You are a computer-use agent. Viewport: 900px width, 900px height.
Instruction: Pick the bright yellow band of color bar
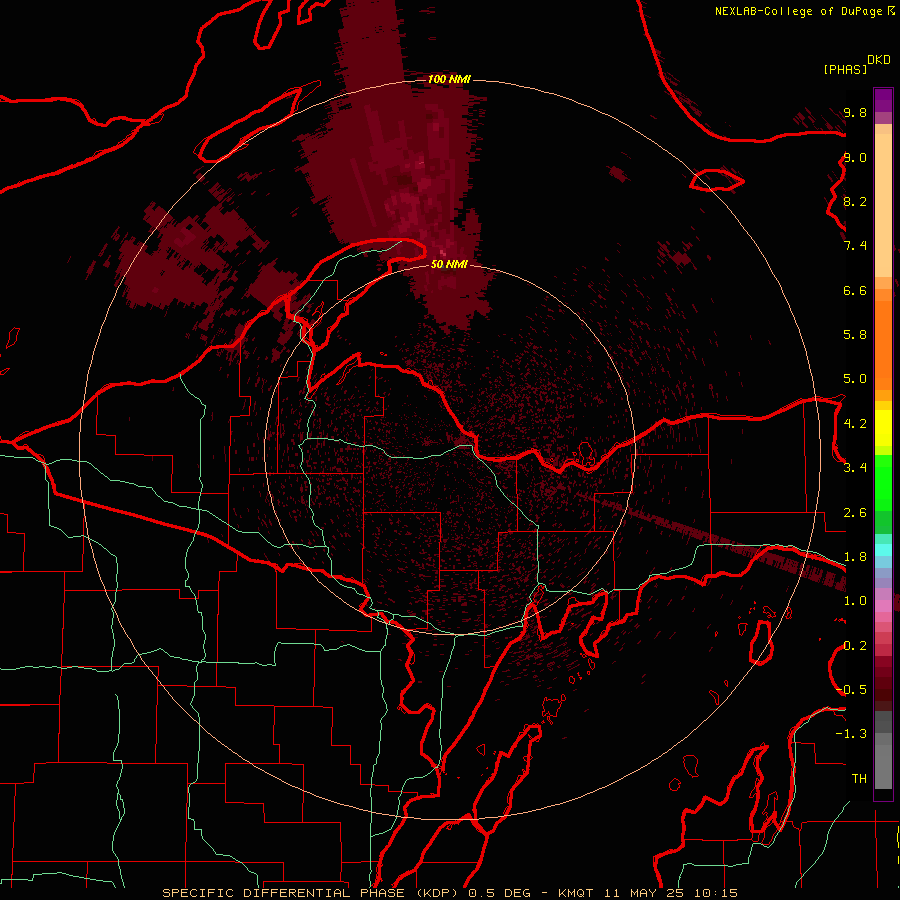click(x=883, y=428)
